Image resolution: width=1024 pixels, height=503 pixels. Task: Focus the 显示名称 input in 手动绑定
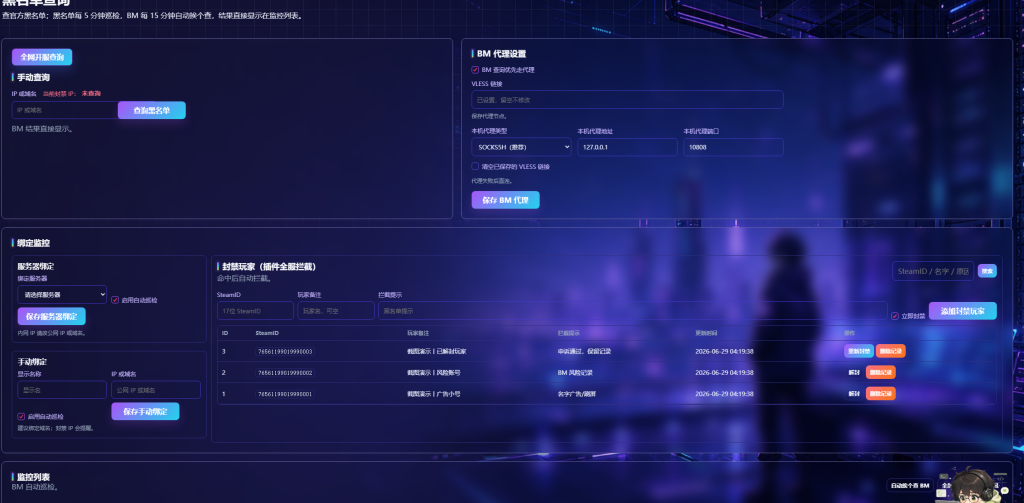(62, 390)
